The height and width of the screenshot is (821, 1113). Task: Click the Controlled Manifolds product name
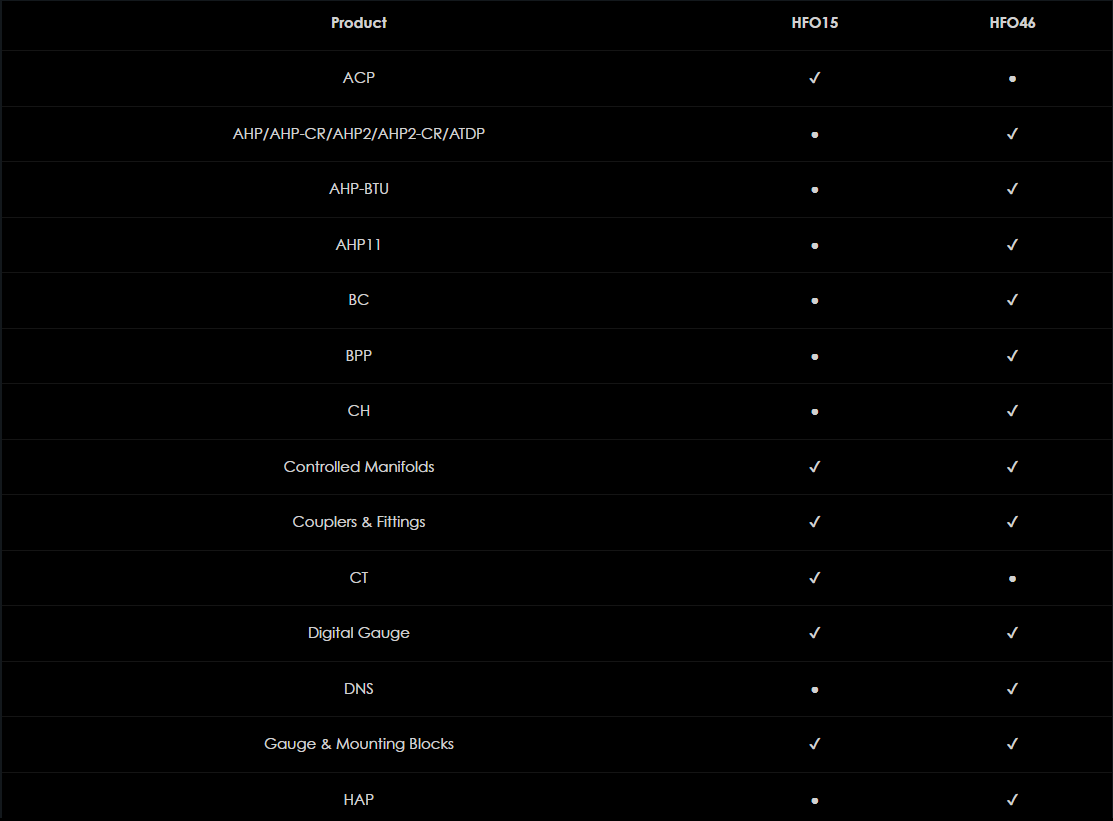click(358, 467)
